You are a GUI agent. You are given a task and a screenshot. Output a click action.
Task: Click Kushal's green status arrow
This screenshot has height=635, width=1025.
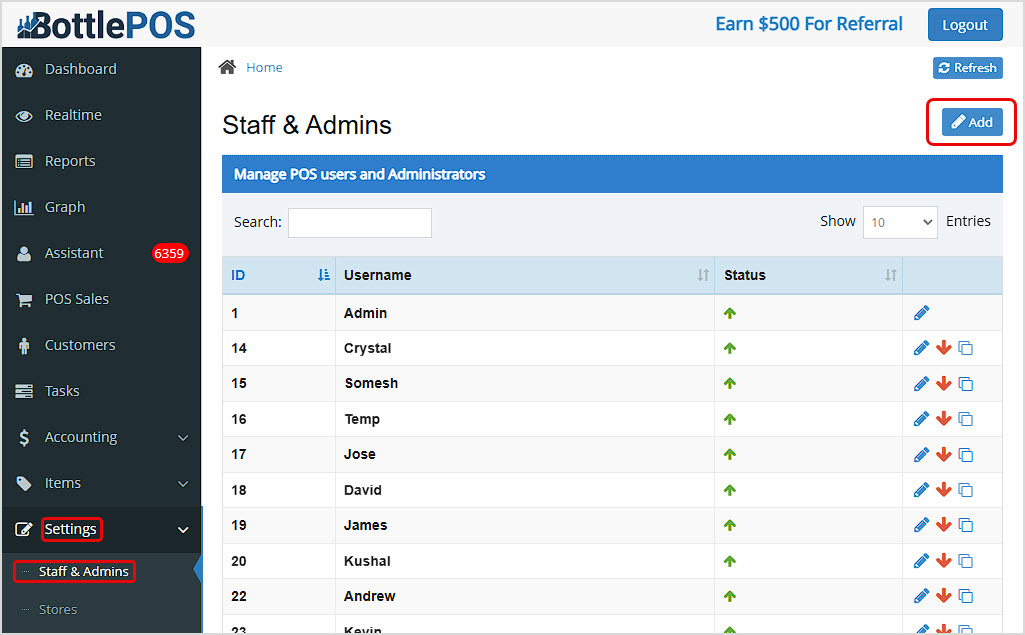(730, 561)
